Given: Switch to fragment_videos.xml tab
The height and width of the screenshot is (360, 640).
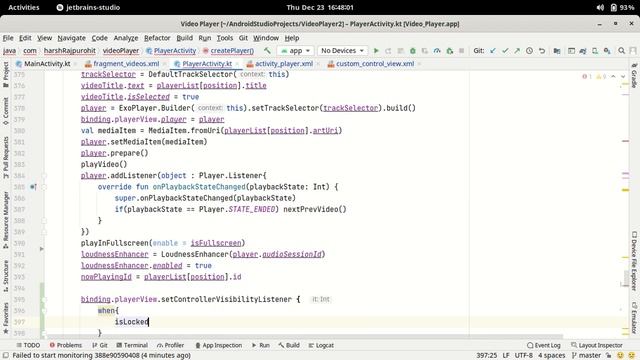Looking at the screenshot, I should tap(122, 64).
